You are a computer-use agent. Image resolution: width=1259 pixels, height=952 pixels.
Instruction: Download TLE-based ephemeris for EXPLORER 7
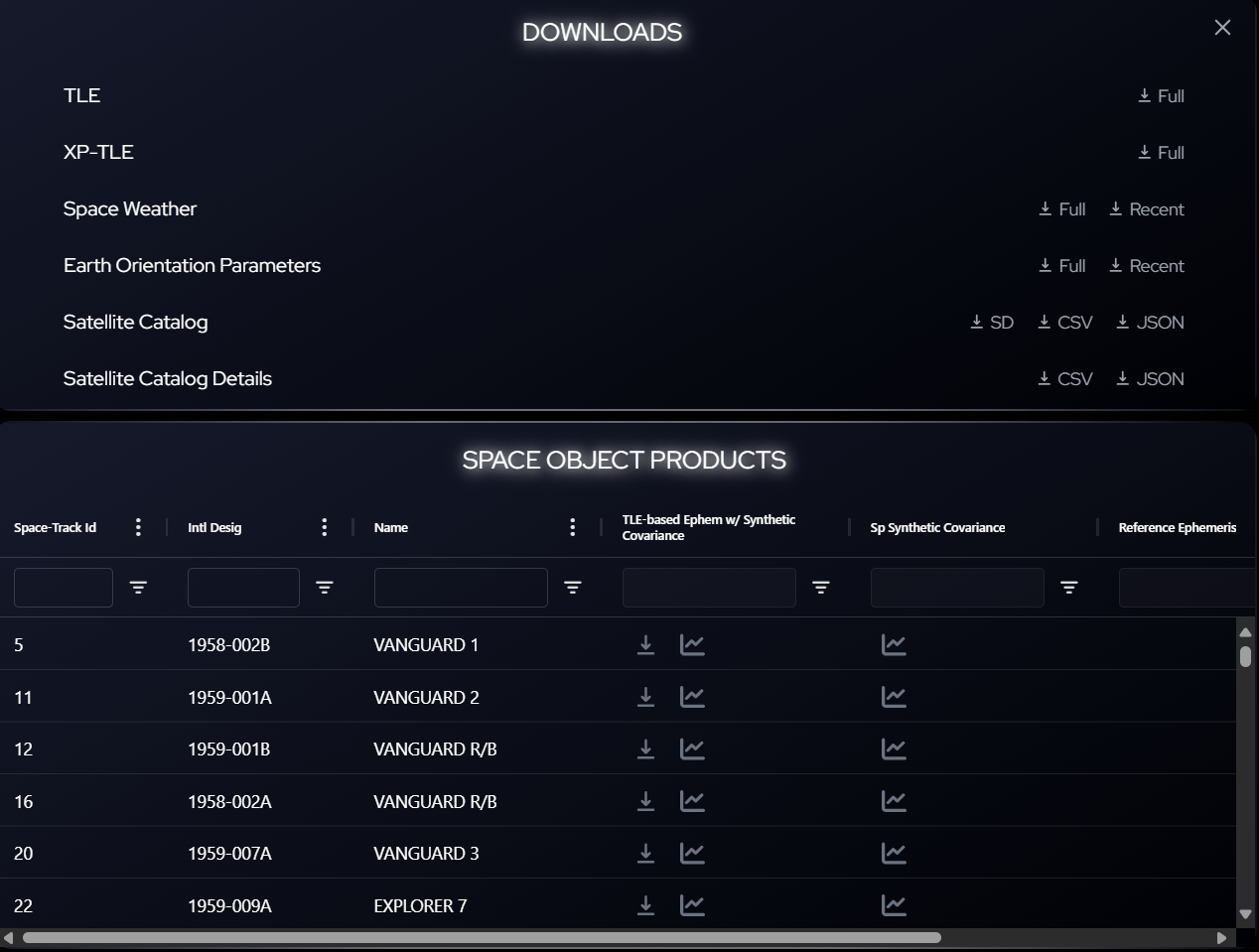(x=645, y=905)
